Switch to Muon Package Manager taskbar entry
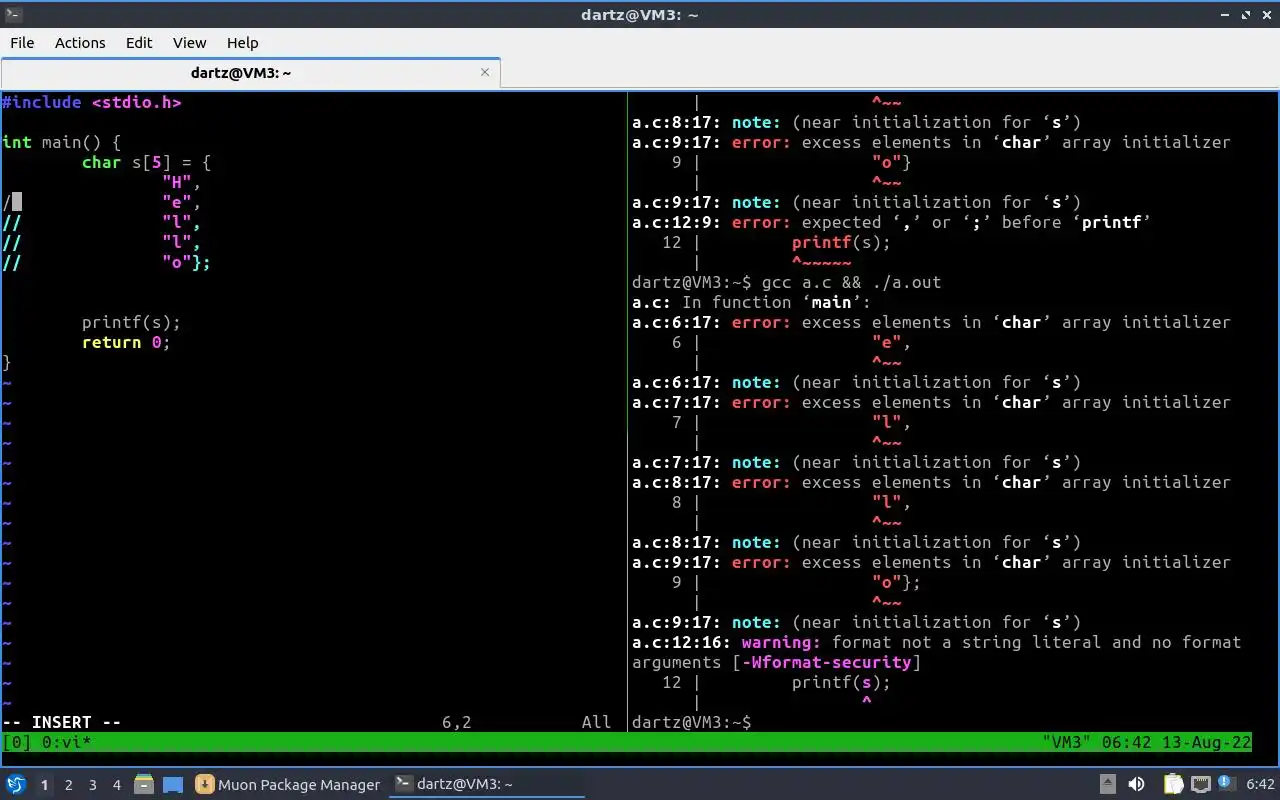Screen dimensions: 1280x800 288,784
